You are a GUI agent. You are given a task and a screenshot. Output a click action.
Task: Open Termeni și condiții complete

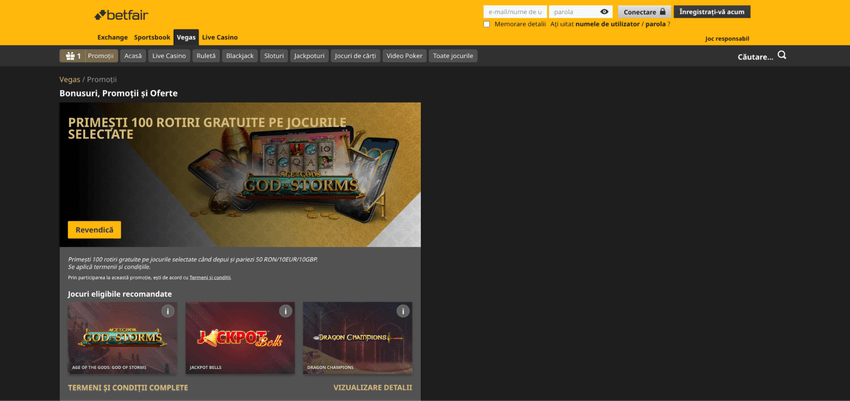(x=128, y=387)
